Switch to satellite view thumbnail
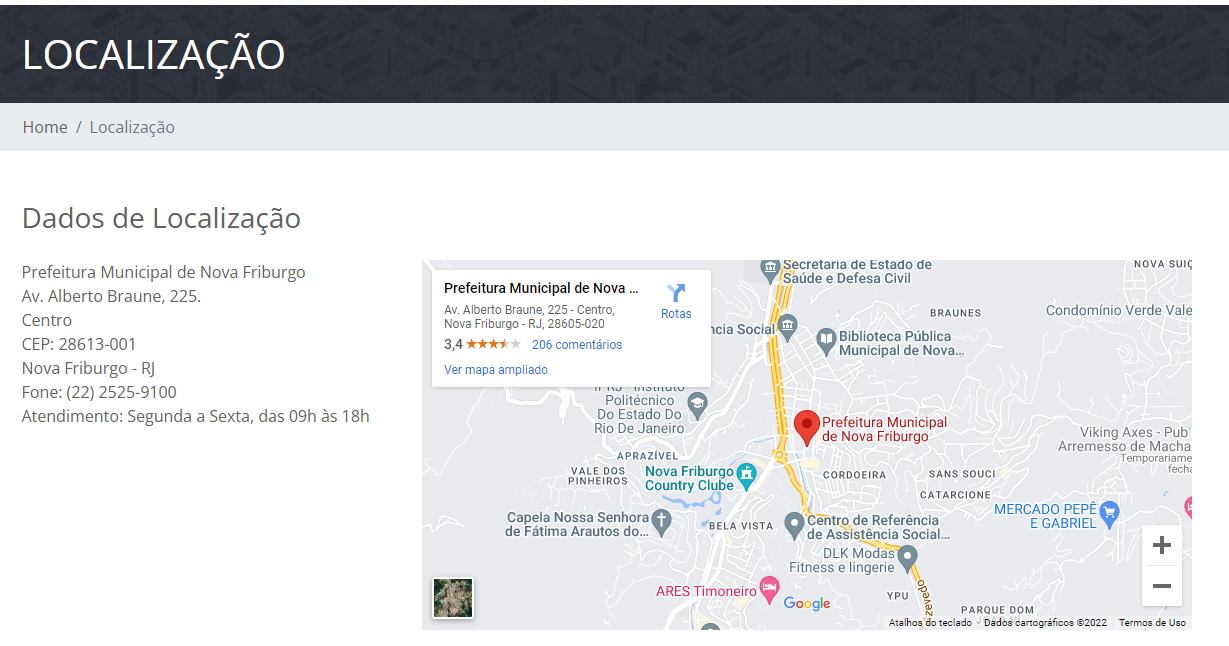 (453, 598)
